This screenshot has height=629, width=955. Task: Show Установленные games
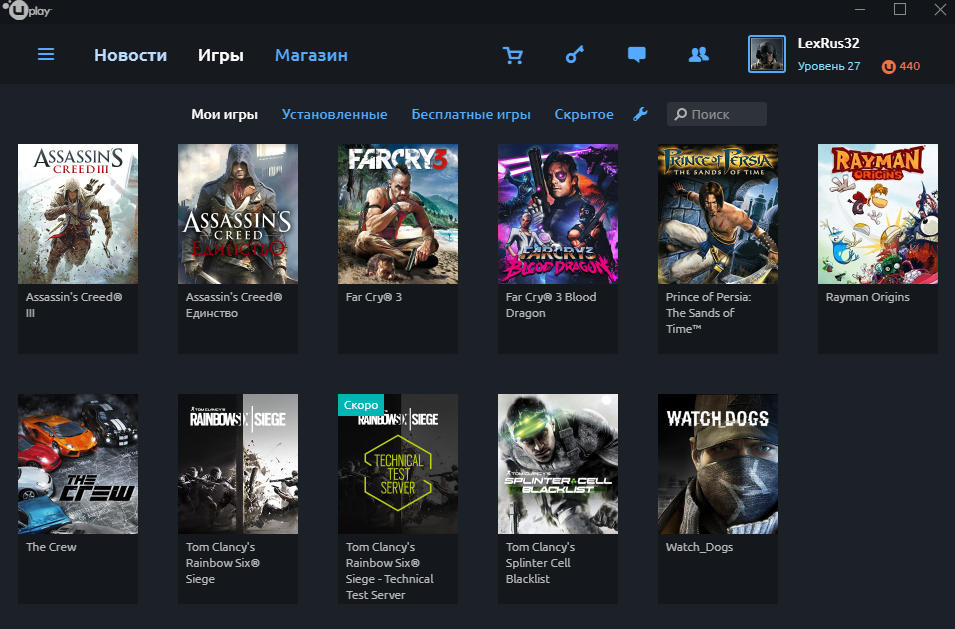[334, 114]
